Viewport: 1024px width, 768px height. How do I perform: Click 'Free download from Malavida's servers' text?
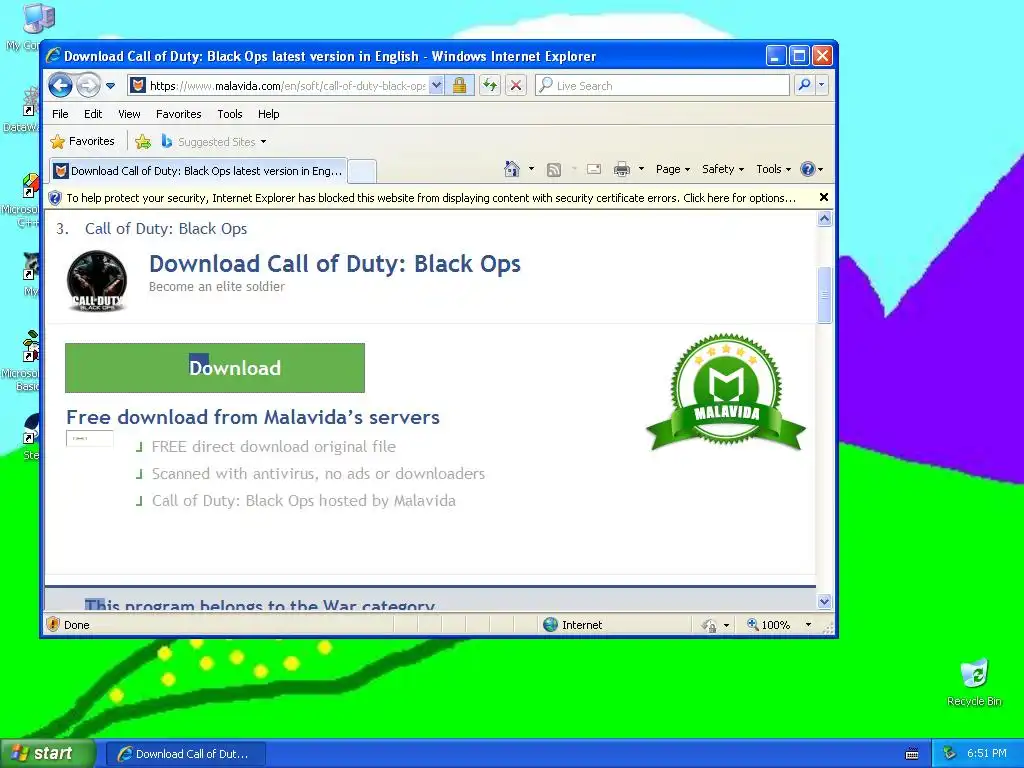point(253,417)
